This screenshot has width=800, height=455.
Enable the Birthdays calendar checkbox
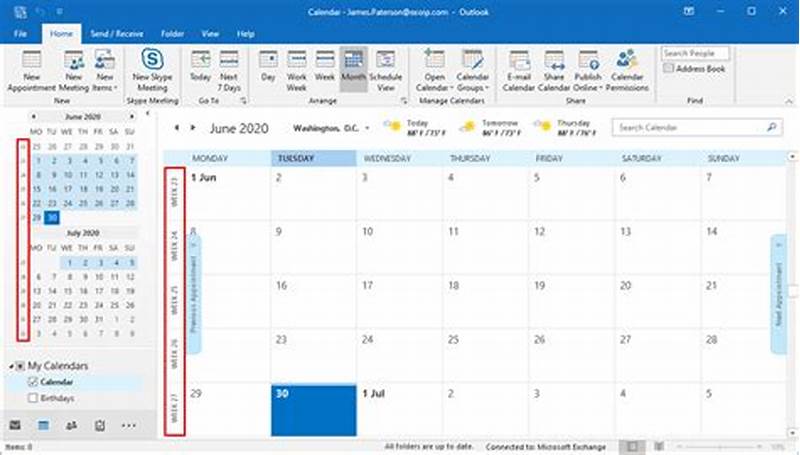click(33, 398)
